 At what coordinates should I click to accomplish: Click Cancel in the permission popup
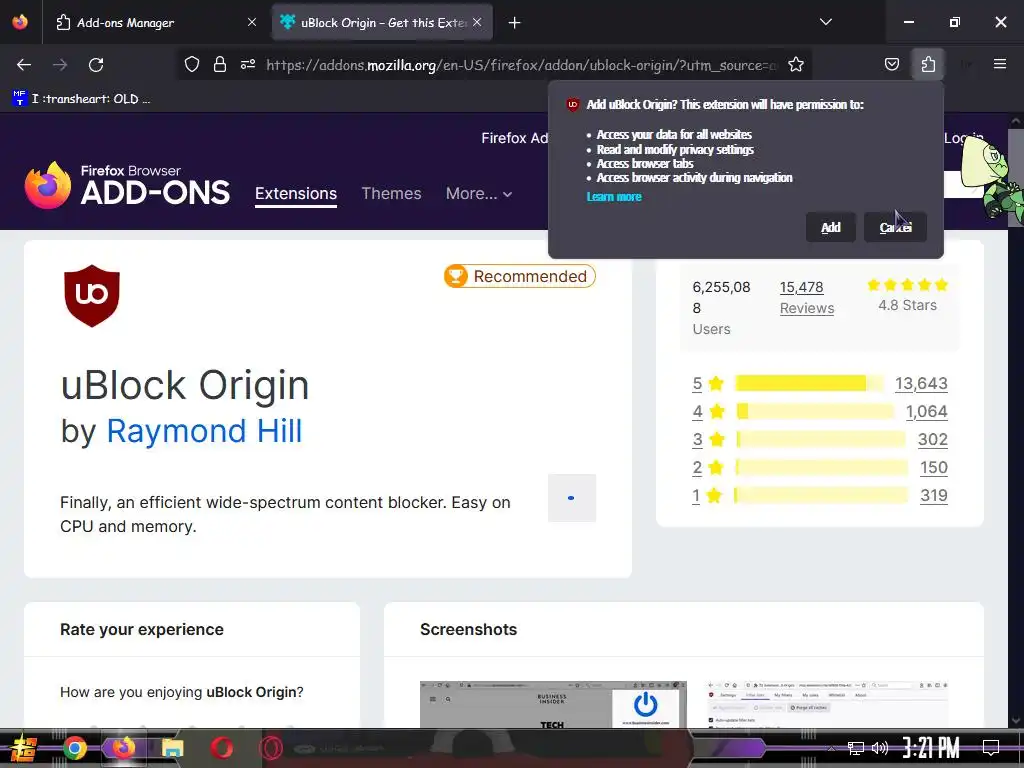[x=895, y=227]
